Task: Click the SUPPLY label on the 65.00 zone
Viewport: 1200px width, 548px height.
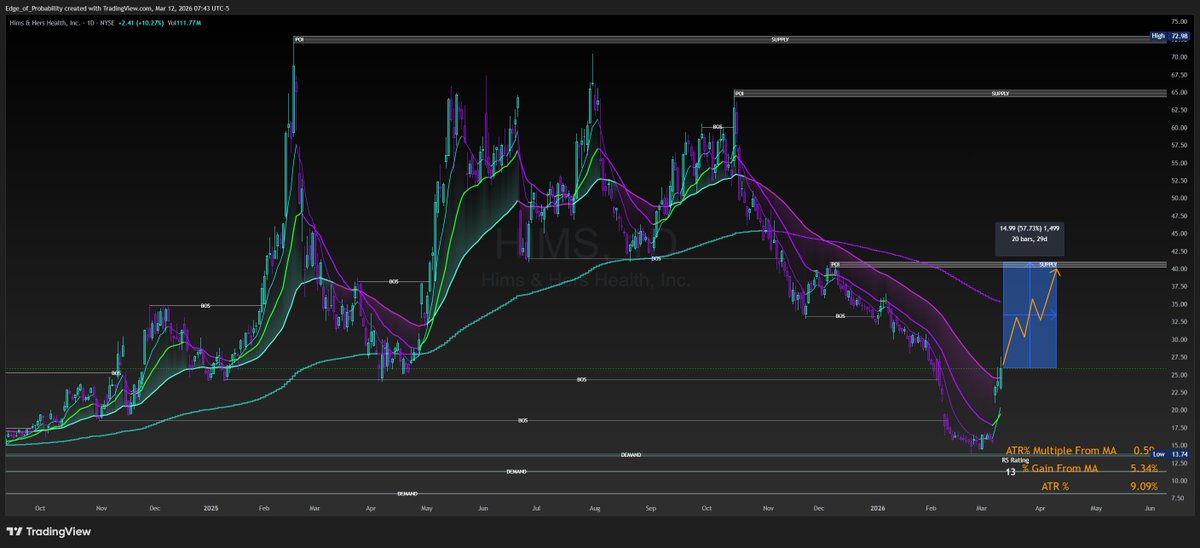Action: [1000, 94]
